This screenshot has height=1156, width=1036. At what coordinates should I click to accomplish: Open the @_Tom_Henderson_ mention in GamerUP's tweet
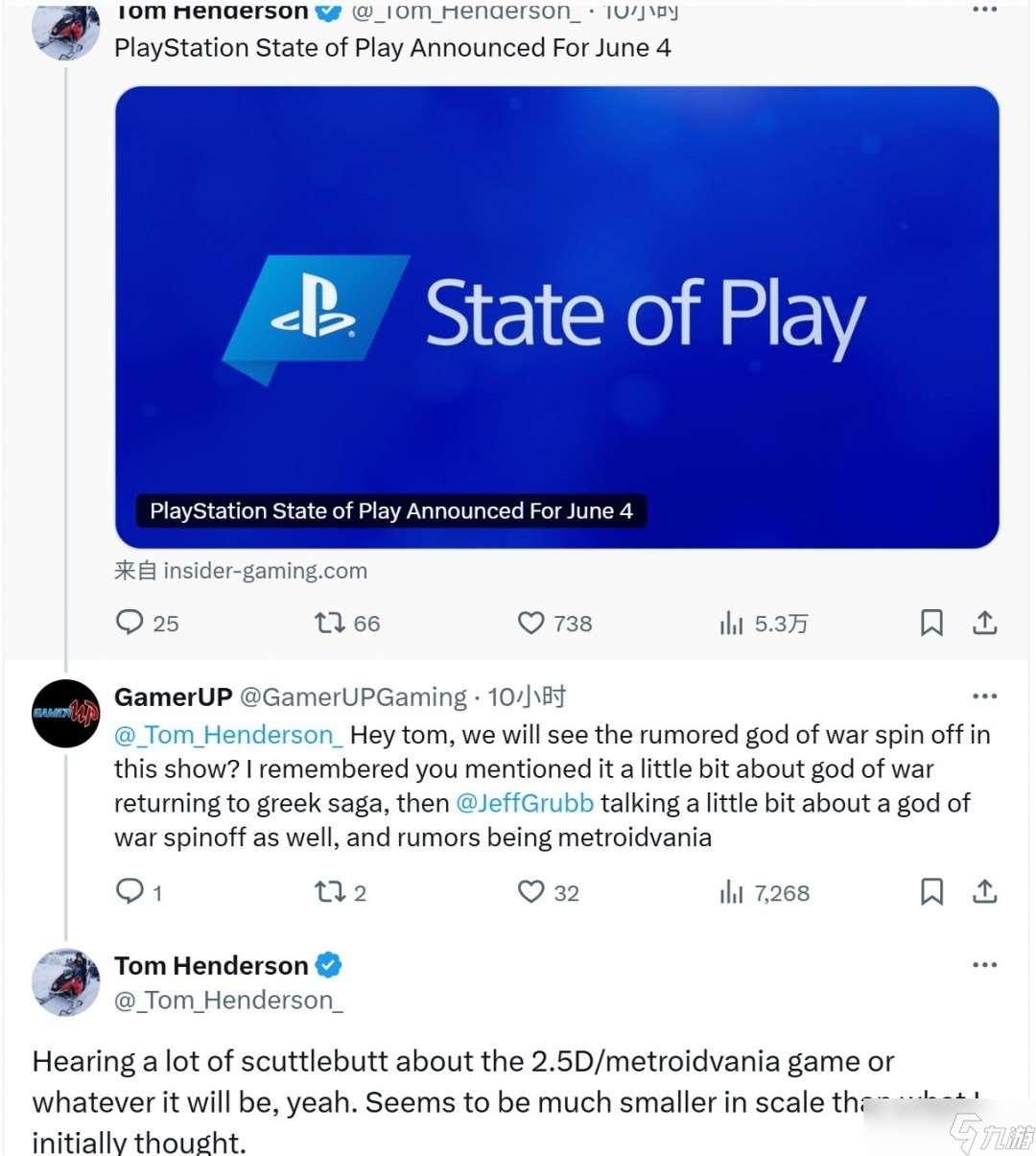click(x=228, y=736)
